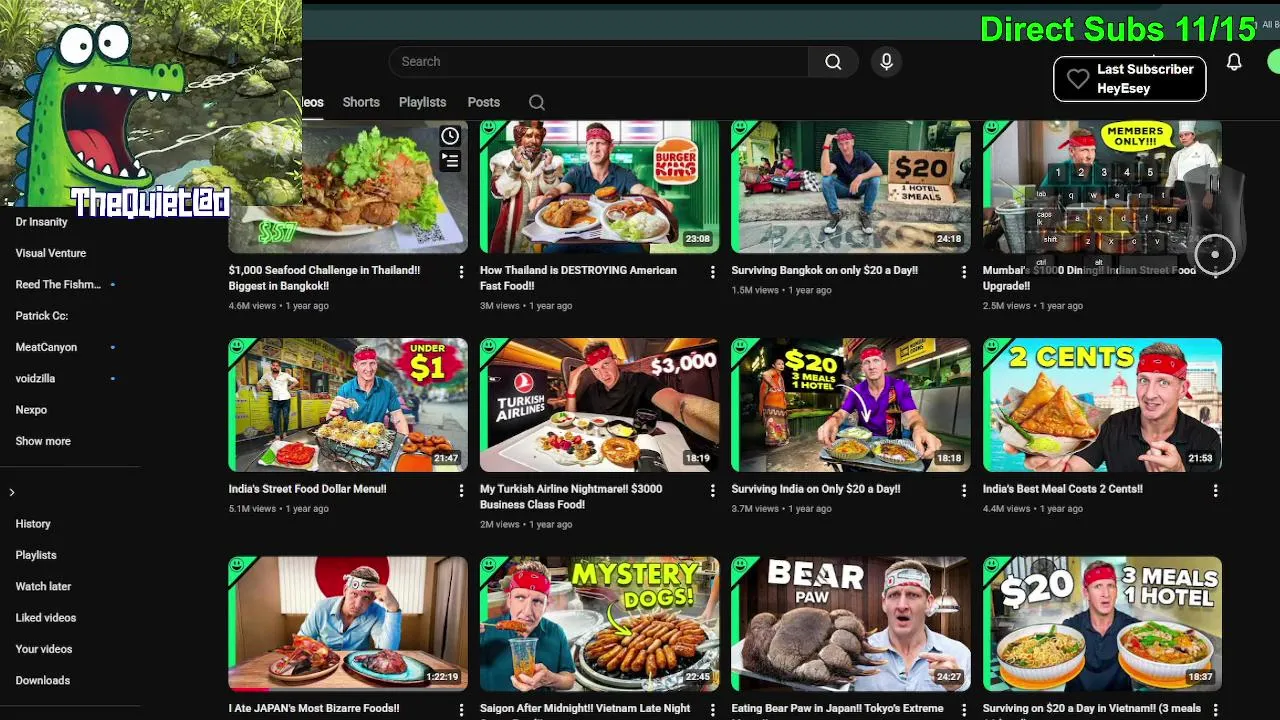The height and width of the screenshot is (720, 1280).
Task: Open Downloads in the sidebar
Action: tap(43, 680)
